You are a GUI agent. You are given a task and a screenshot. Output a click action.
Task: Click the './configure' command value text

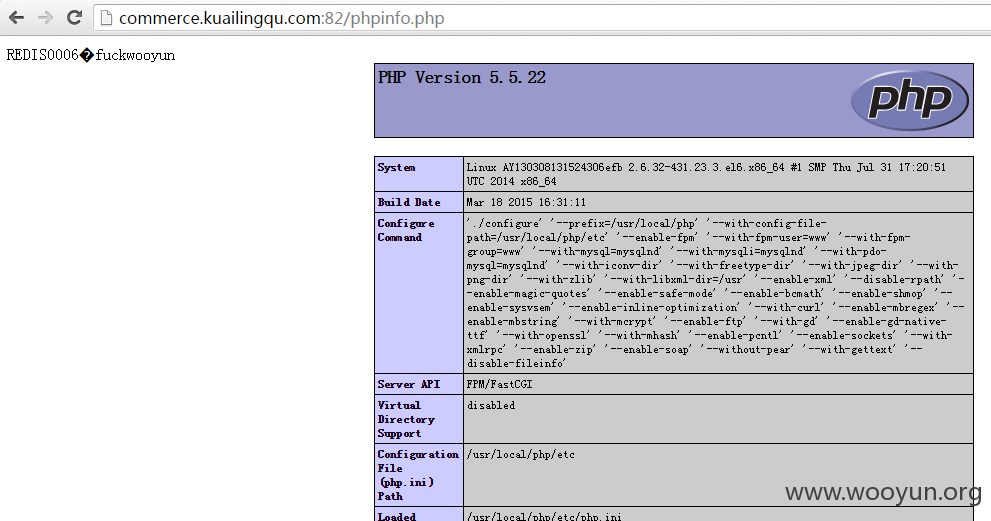[x=716, y=293]
